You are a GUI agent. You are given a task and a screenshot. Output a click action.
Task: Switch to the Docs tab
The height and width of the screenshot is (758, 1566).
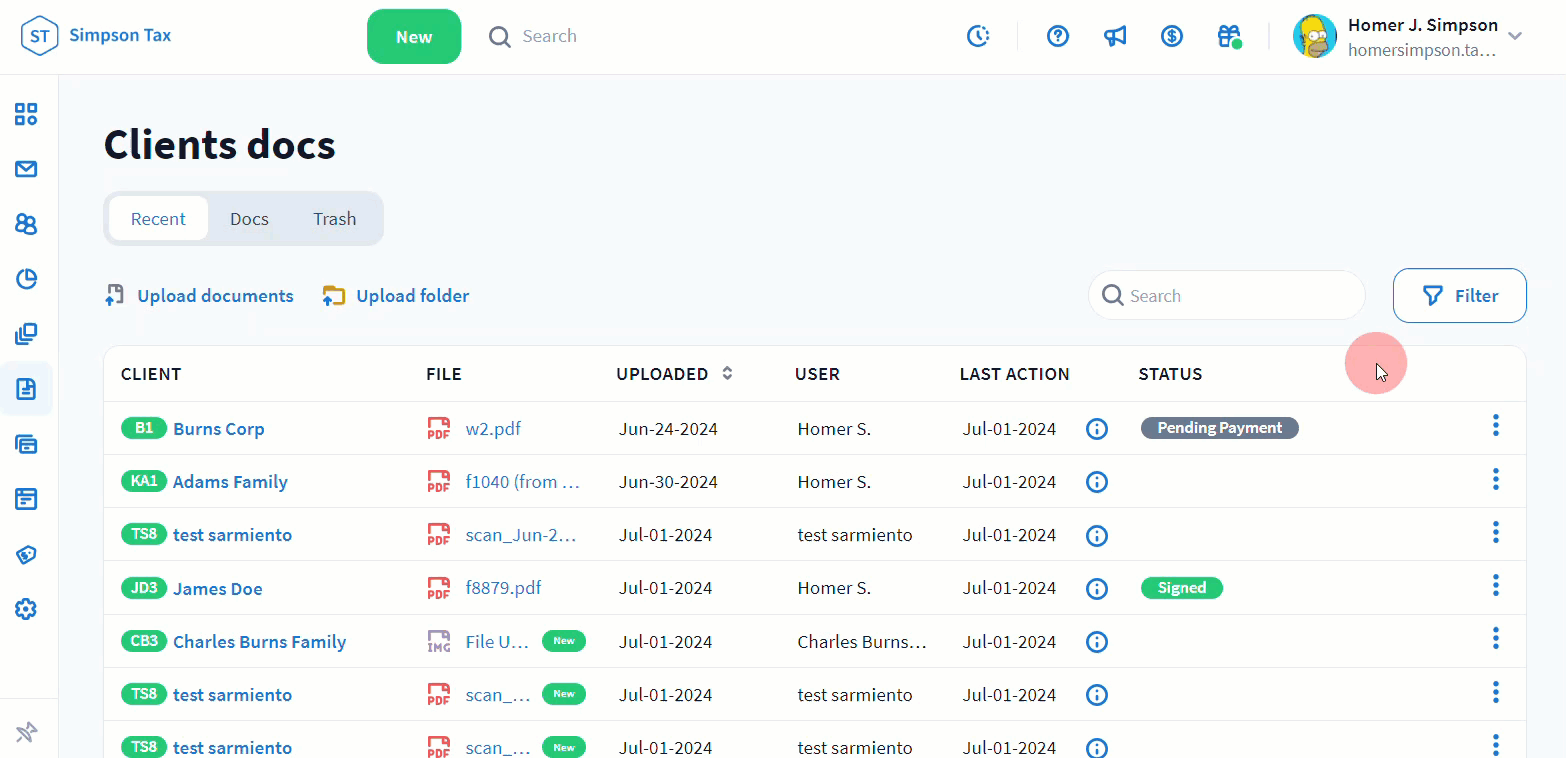click(x=249, y=219)
